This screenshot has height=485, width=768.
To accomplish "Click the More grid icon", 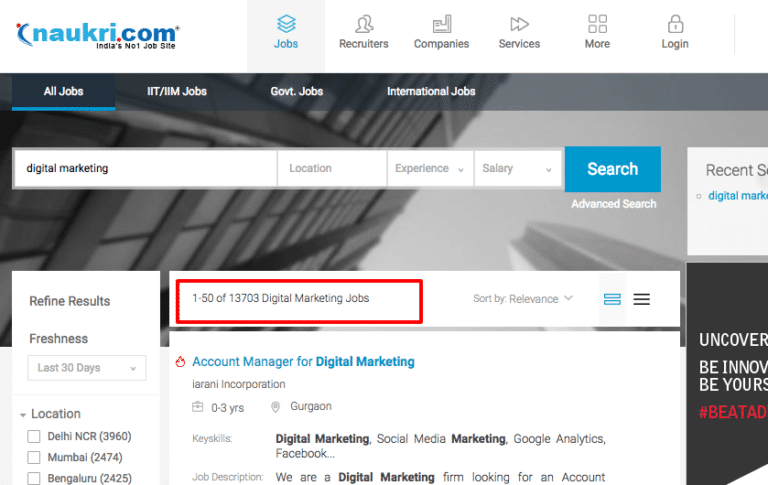I will pyautogui.click(x=597, y=23).
